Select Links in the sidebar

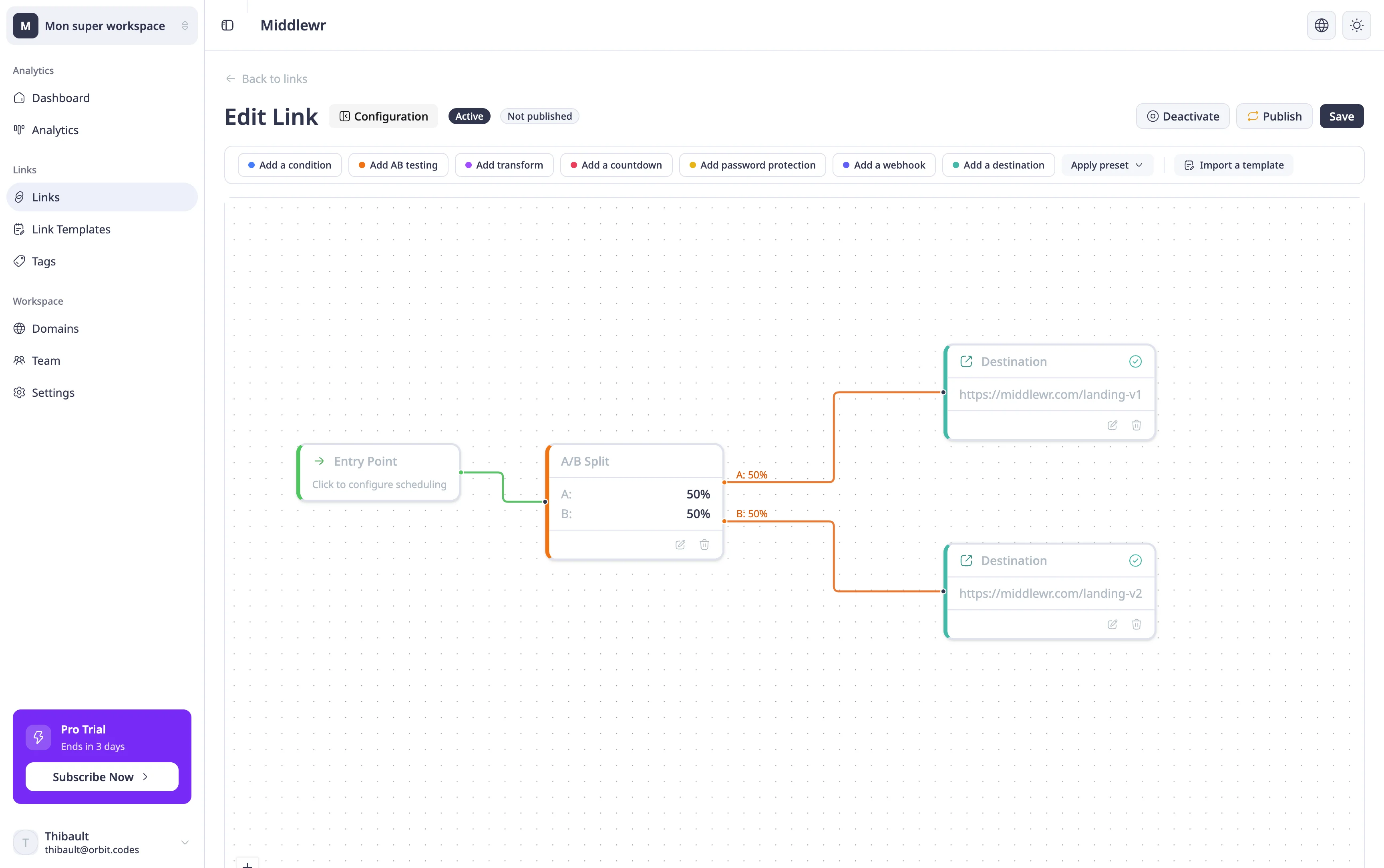coord(102,197)
